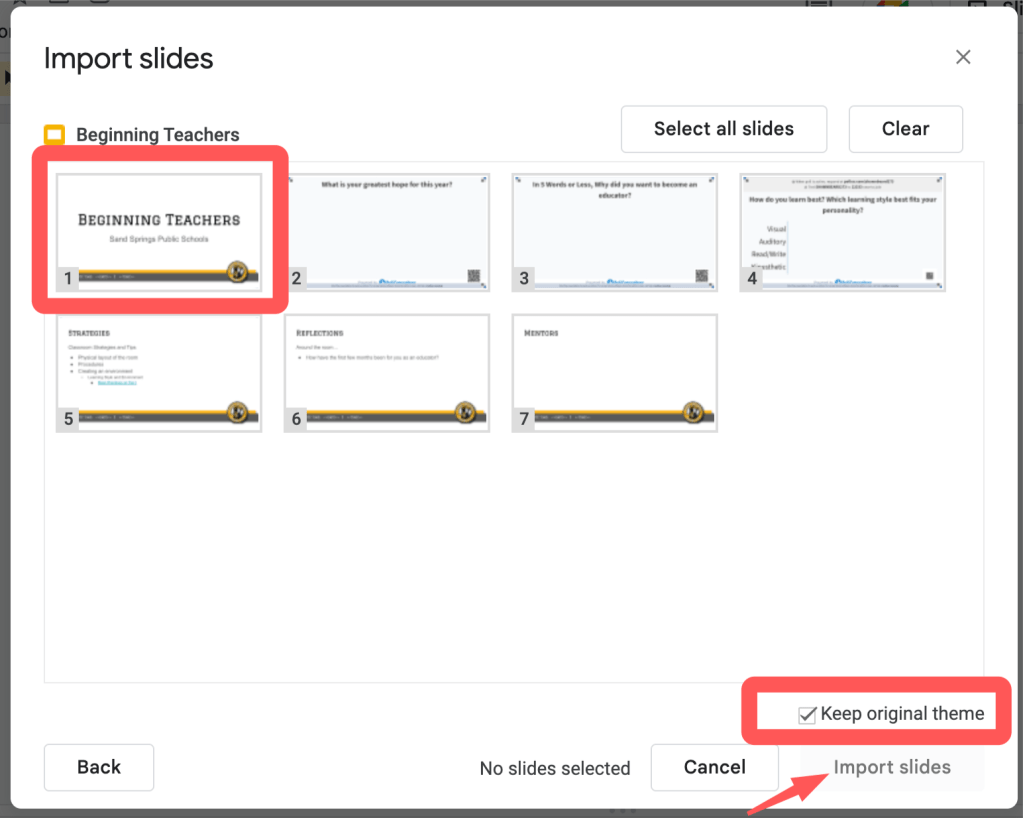Close the Import slides dialog with the X
1023x818 pixels.
point(963,58)
